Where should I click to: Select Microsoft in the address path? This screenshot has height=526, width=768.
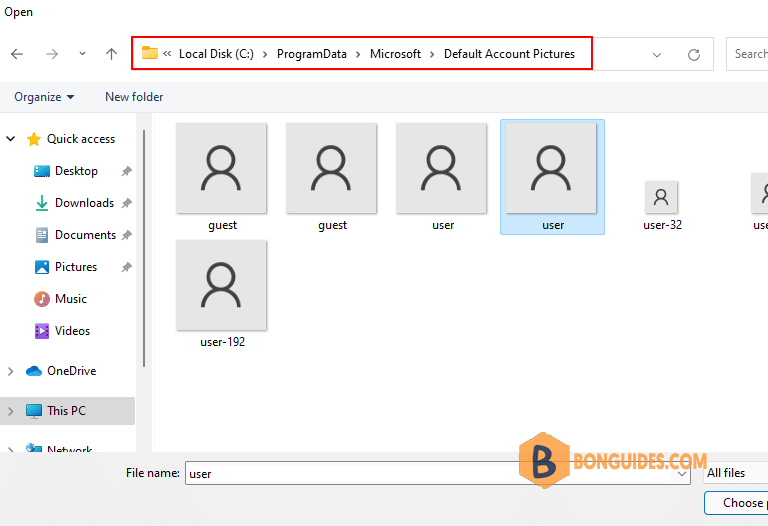click(395, 54)
